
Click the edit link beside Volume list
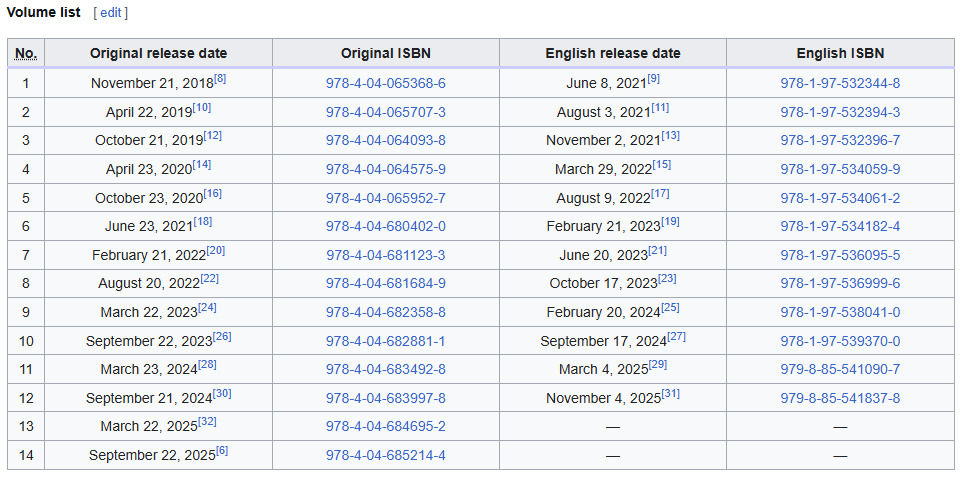110,13
